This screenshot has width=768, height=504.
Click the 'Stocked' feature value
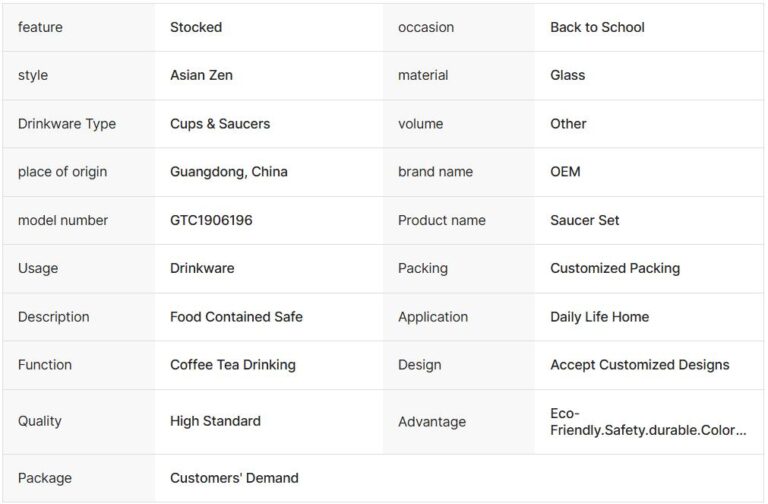[196, 27]
